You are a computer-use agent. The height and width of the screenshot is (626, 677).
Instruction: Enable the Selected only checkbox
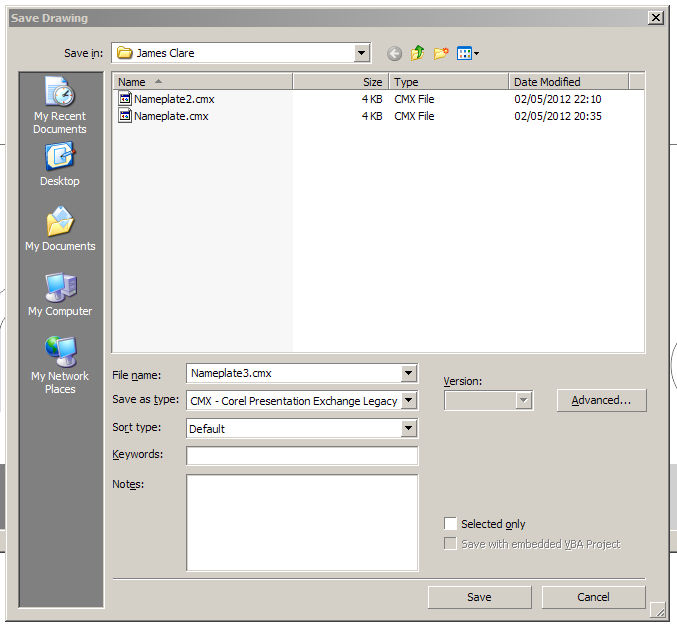[450, 523]
